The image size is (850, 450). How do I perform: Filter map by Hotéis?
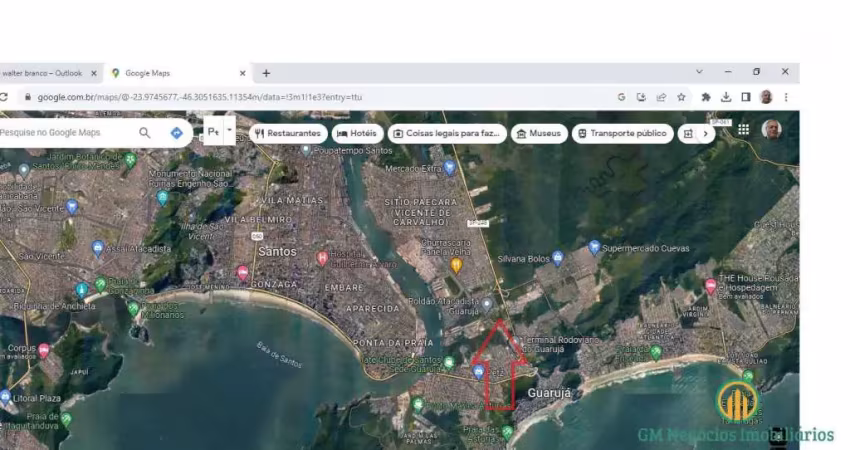pyautogui.click(x=357, y=133)
